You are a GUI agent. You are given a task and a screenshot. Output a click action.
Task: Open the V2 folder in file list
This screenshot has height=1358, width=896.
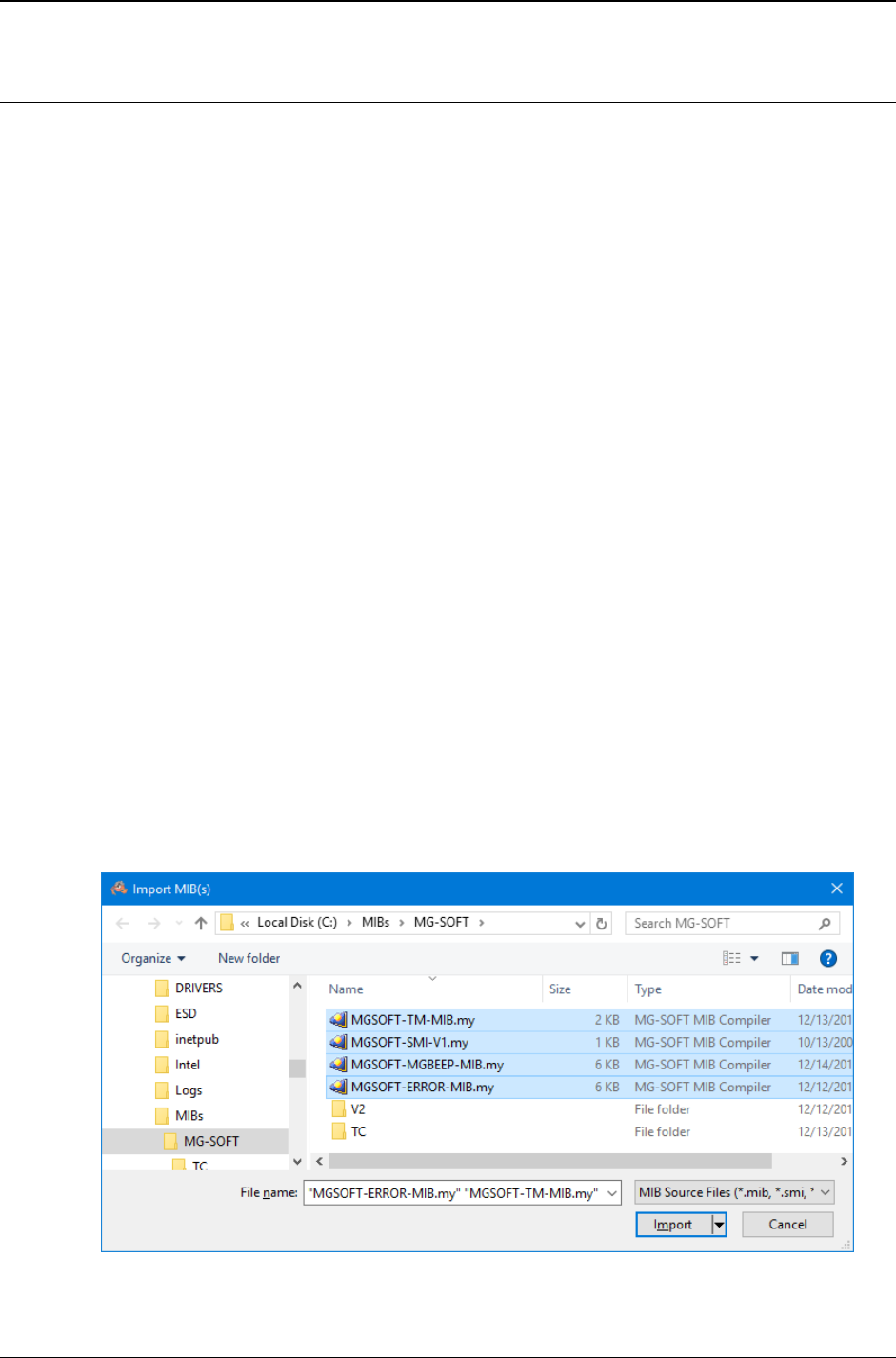click(358, 1109)
